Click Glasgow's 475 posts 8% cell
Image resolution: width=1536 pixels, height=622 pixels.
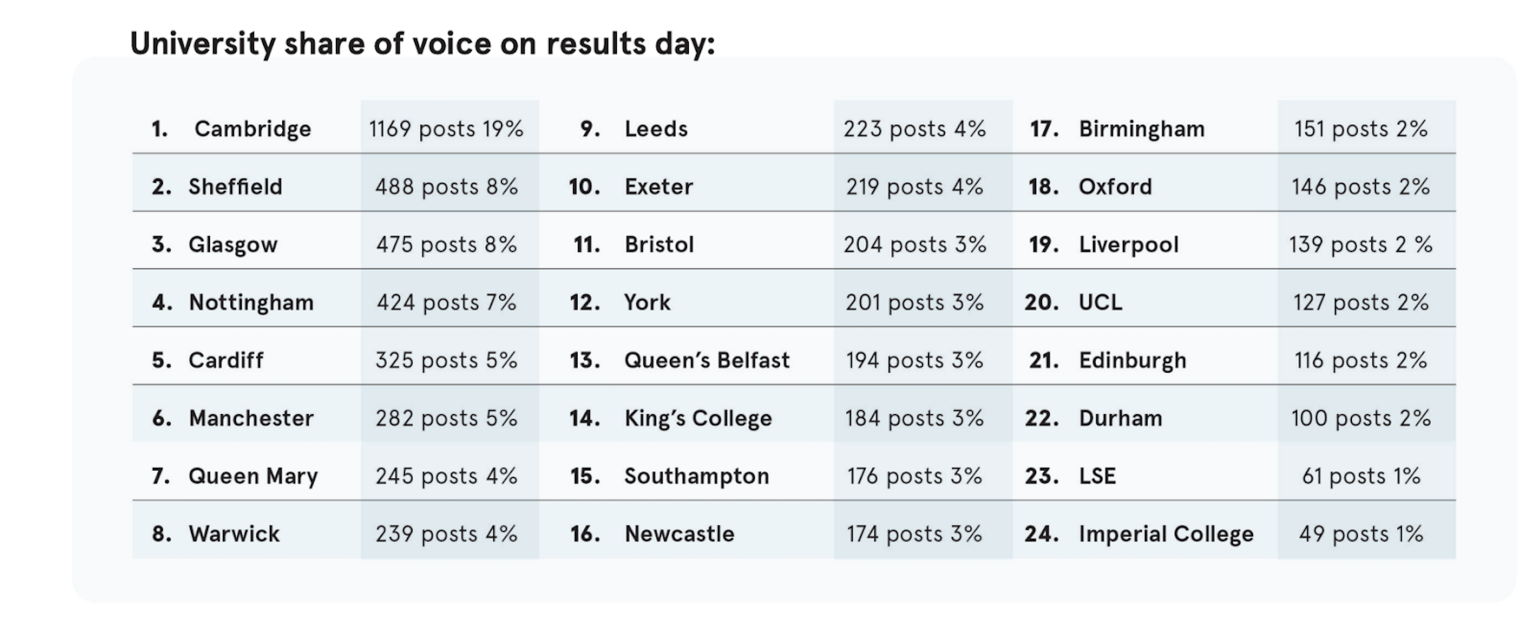pyautogui.click(x=446, y=245)
